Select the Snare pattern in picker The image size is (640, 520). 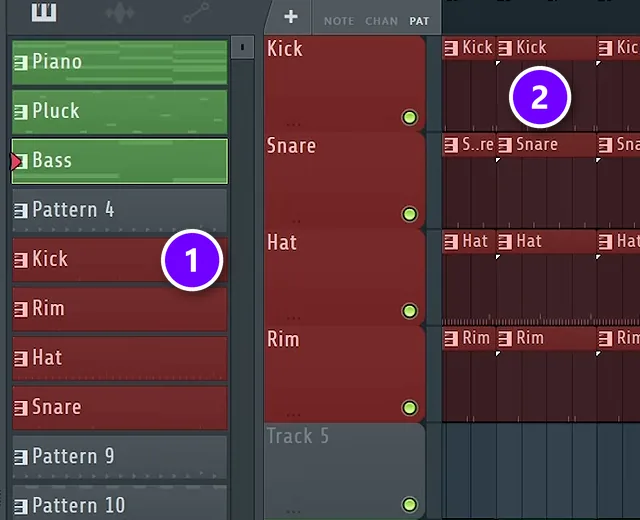(x=120, y=408)
